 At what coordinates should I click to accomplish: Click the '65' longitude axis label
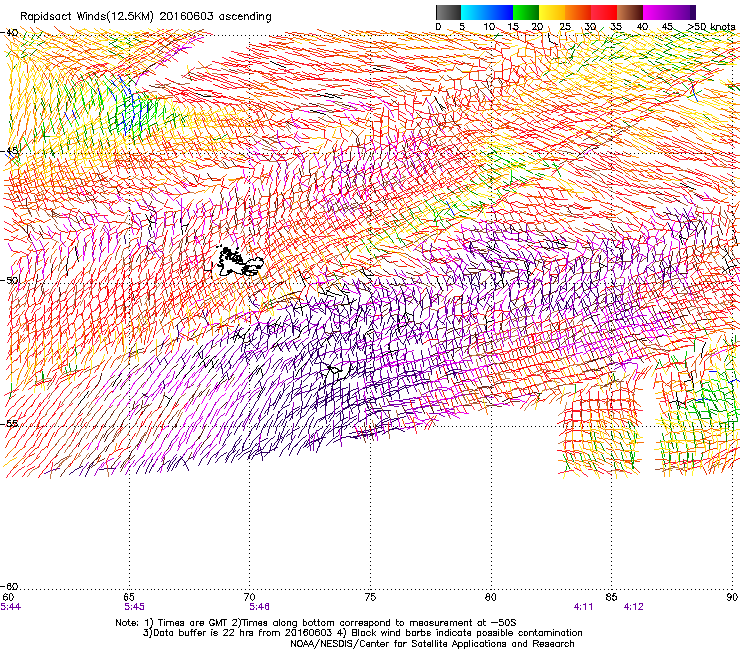tap(129, 597)
